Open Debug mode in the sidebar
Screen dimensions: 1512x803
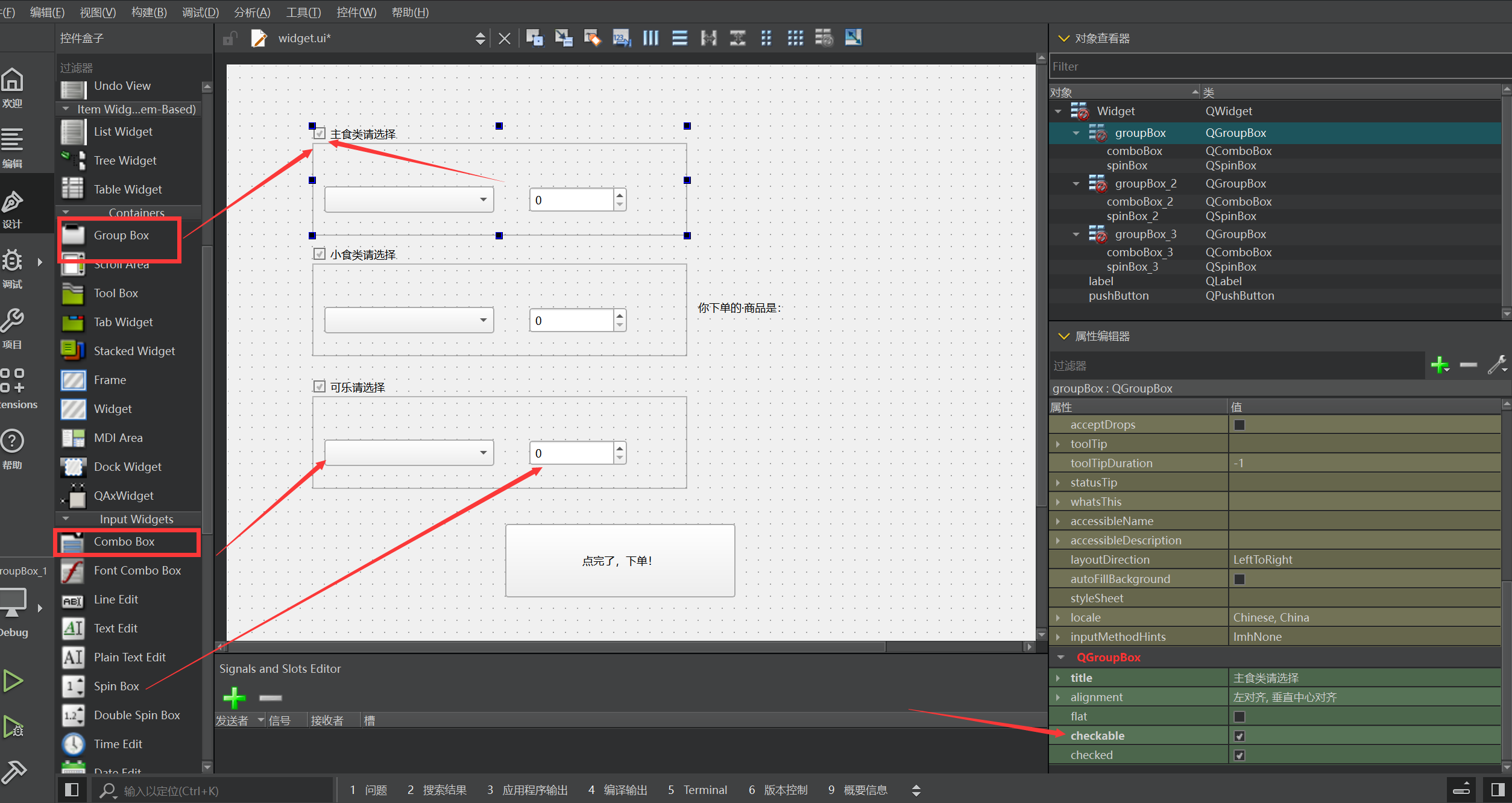point(12,269)
